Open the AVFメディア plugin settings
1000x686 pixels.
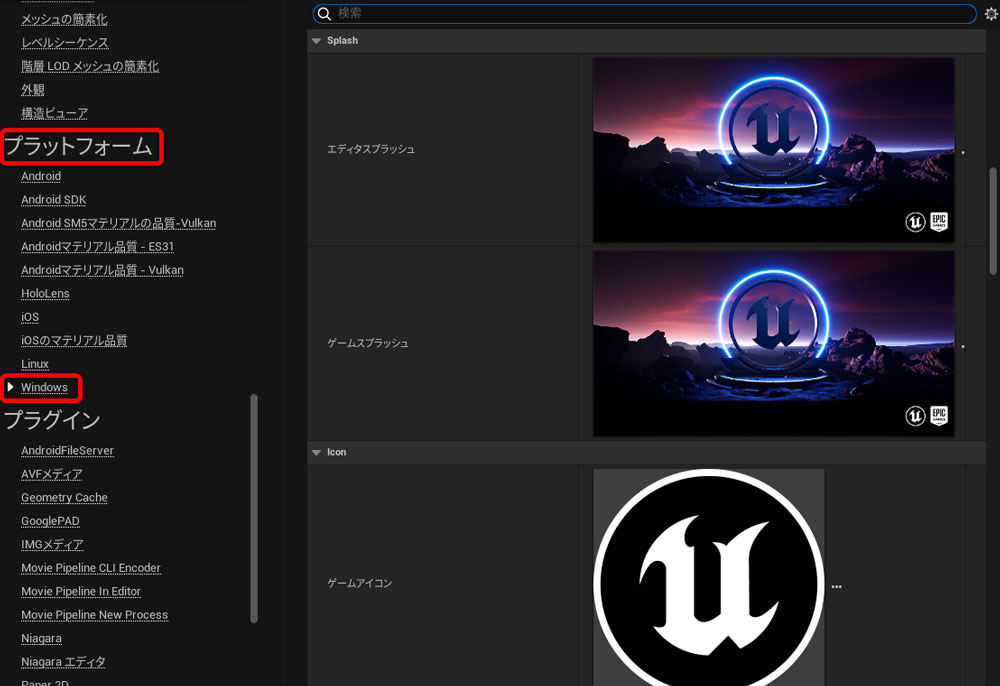point(52,474)
